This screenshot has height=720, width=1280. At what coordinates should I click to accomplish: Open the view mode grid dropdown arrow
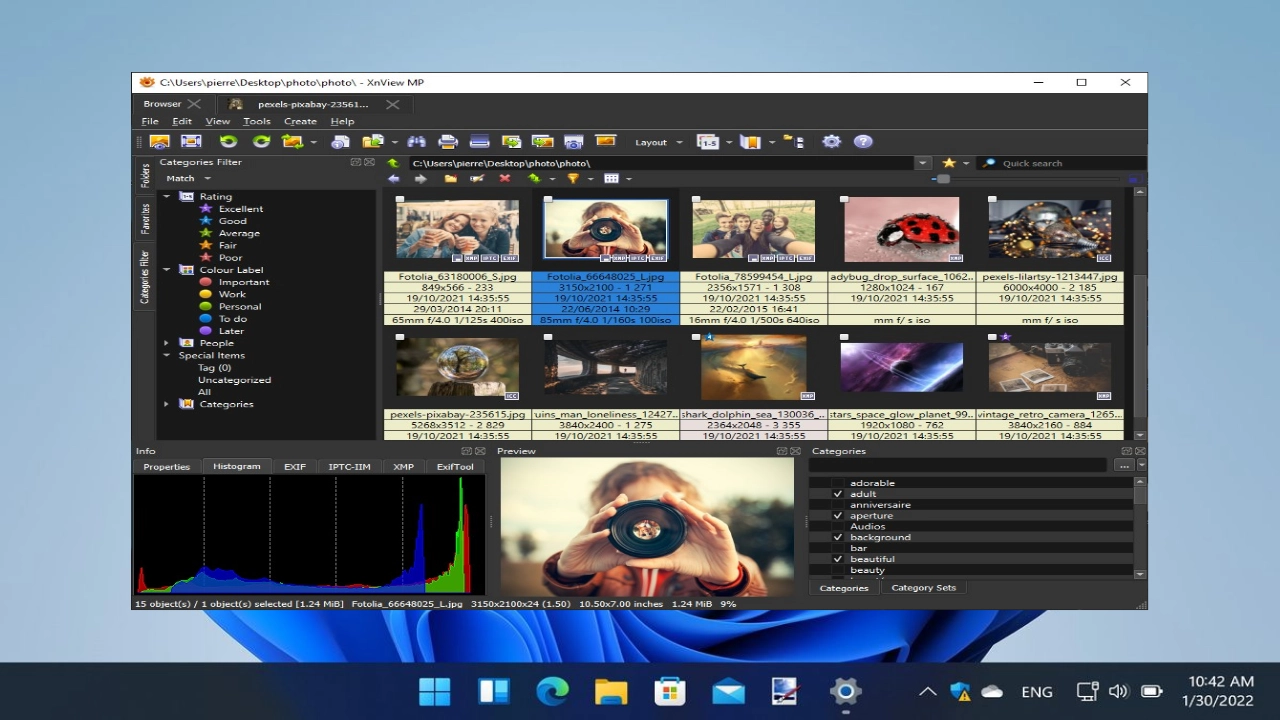(628, 179)
